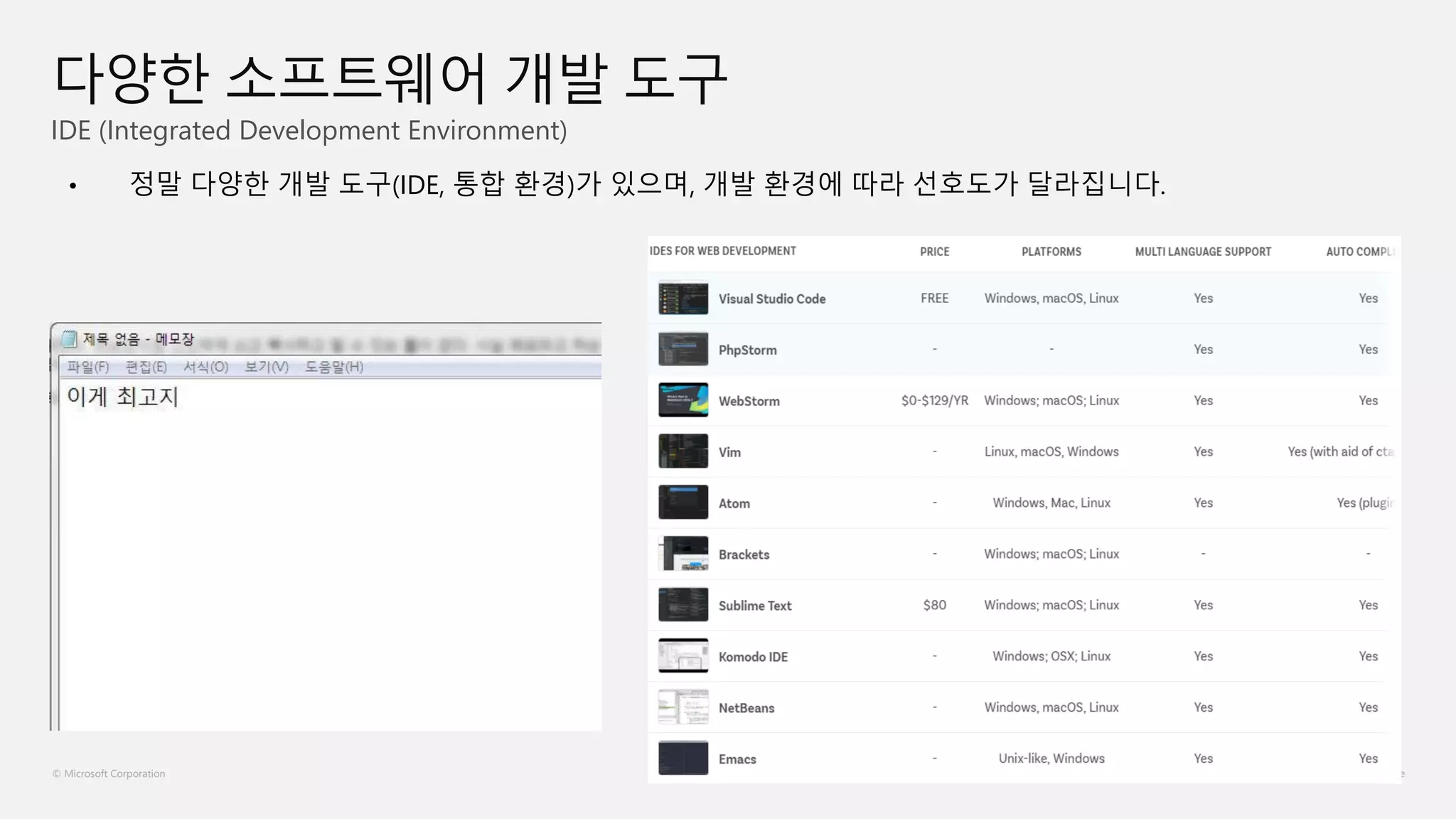Click the IDES FOR WEB DEVELOPMENT header
Image resolution: width=1456 pixels, height=819 pixels.
click(x=723, y=251)
